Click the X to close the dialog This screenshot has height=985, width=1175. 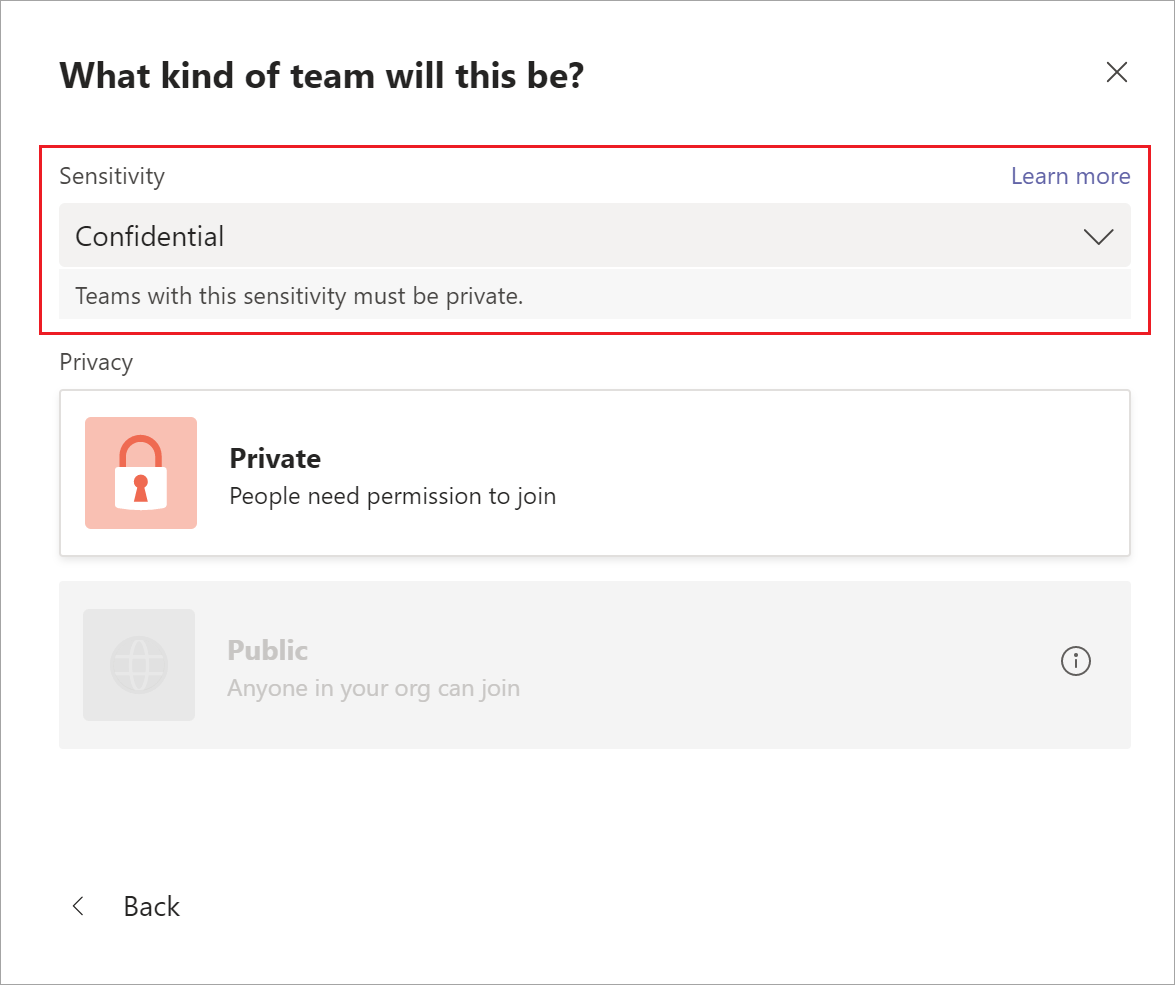tap(1116, 71)
